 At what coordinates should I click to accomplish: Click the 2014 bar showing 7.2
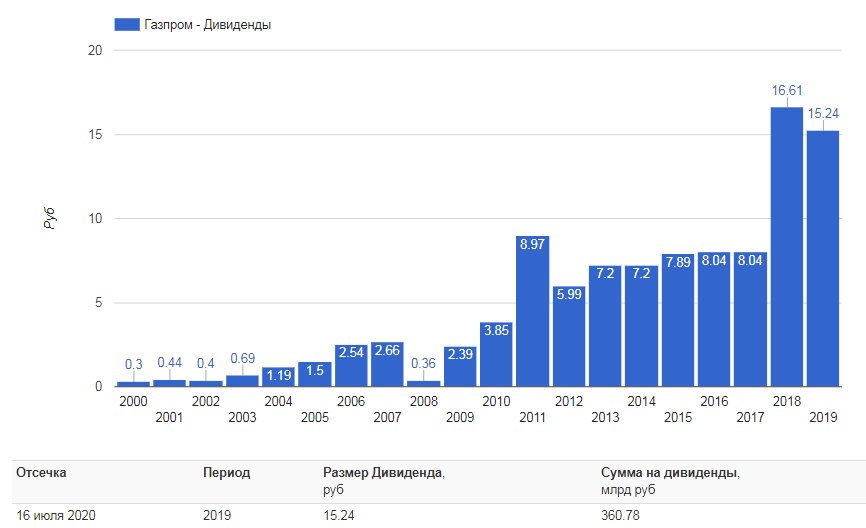tap(642, 326)
